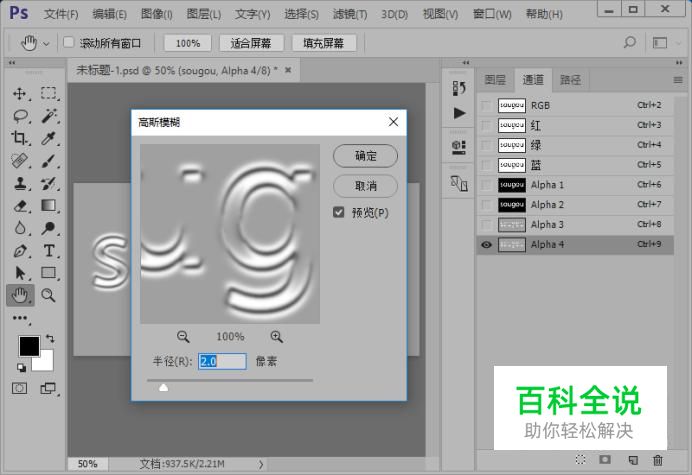Open the 文件 (File) menu
Screen dimensions: 692x475
pos(61,14)
